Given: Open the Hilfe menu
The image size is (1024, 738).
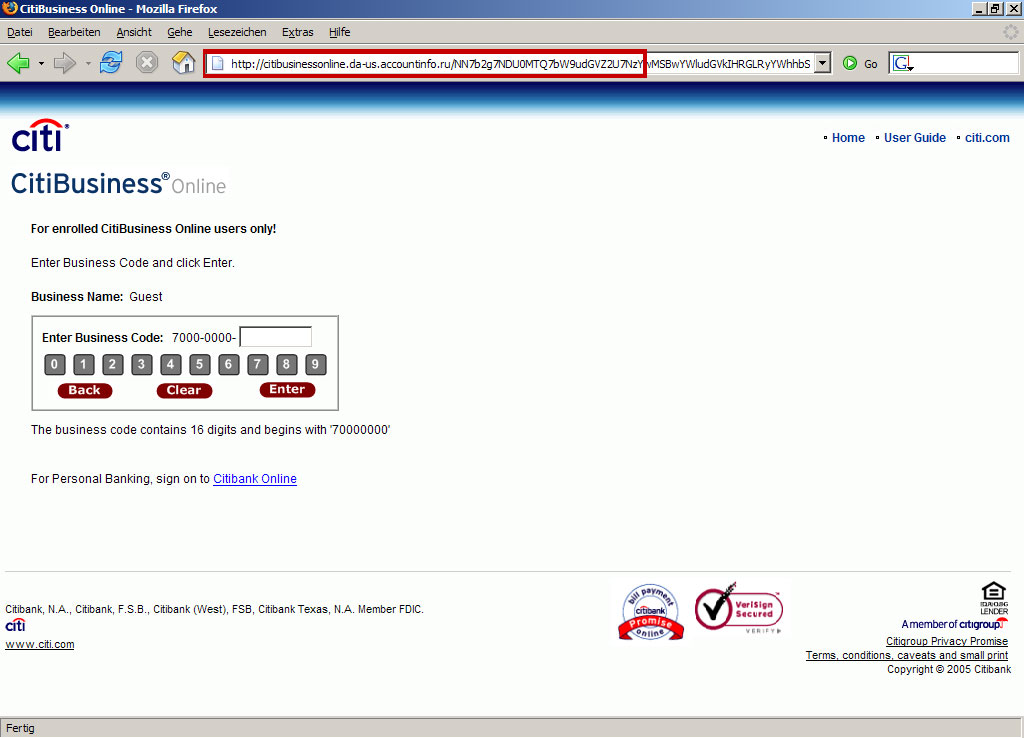Looking at the screenshot, I should (x=340, y=32).
